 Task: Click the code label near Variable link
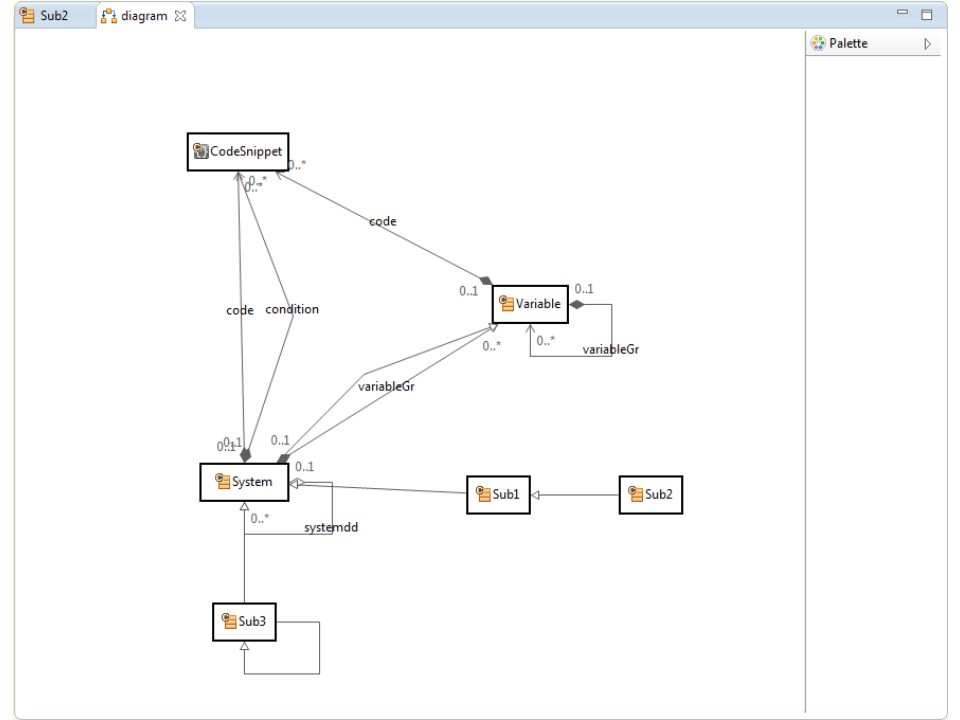point(383,222)
